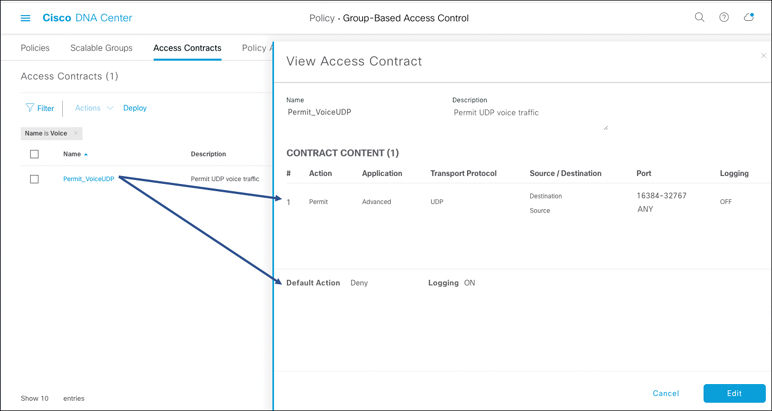Click the Filter funnel icon

[30, 108]
